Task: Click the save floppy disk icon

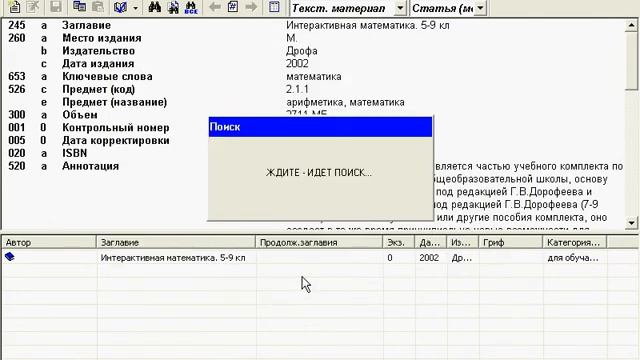Action: coord(56,7)
